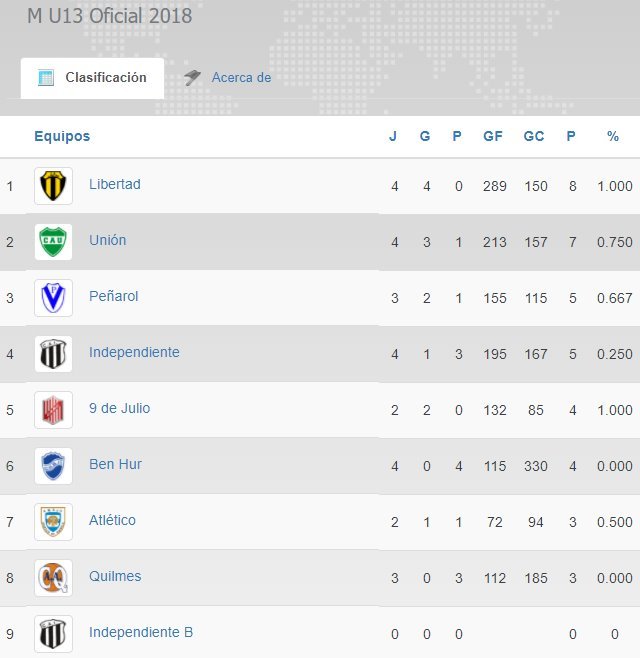Click the Quilmes team crest icon

53,578
